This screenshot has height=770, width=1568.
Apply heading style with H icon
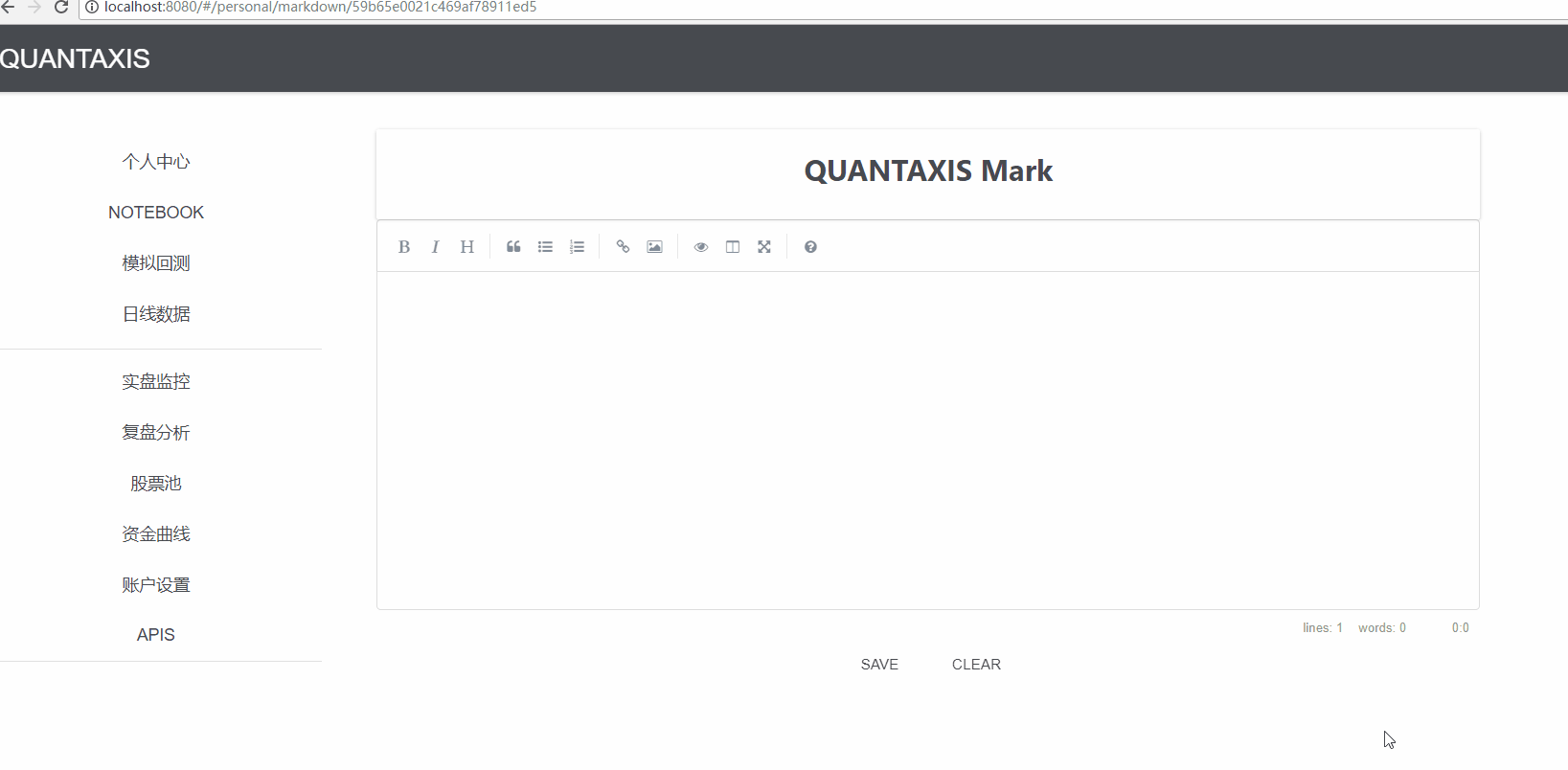(466, 247)
